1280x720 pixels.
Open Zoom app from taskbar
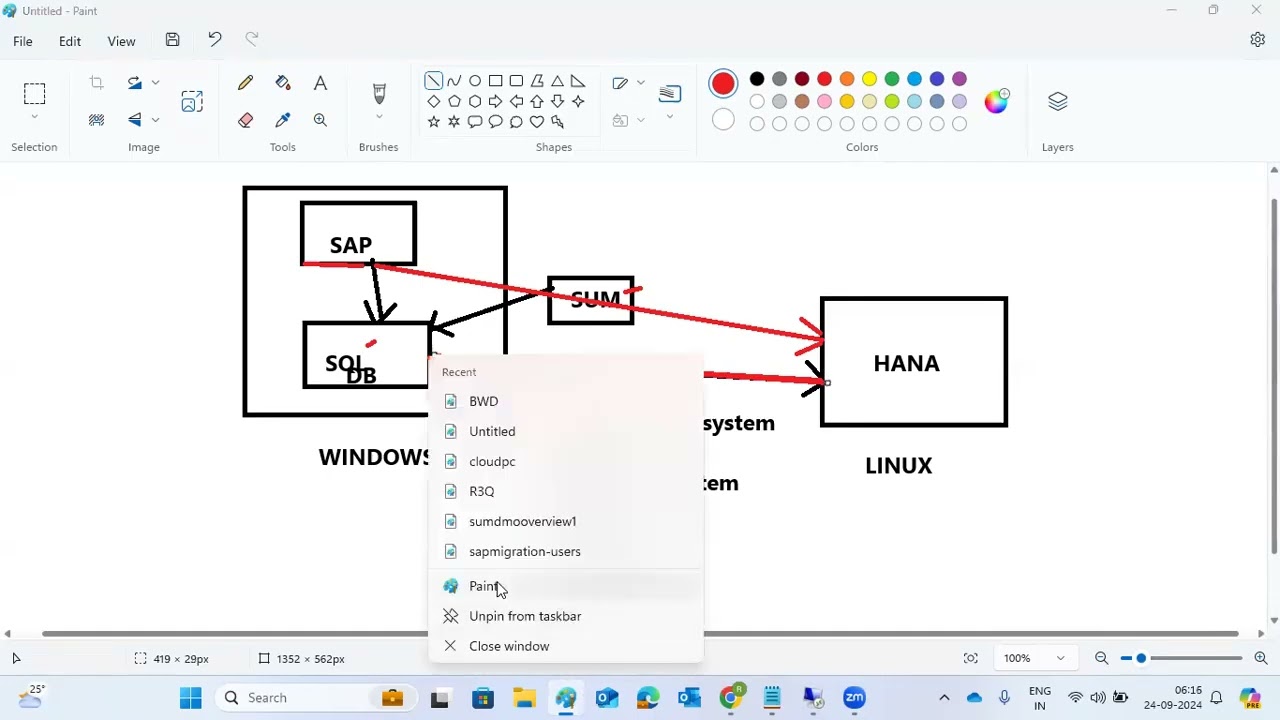(854, 698)
